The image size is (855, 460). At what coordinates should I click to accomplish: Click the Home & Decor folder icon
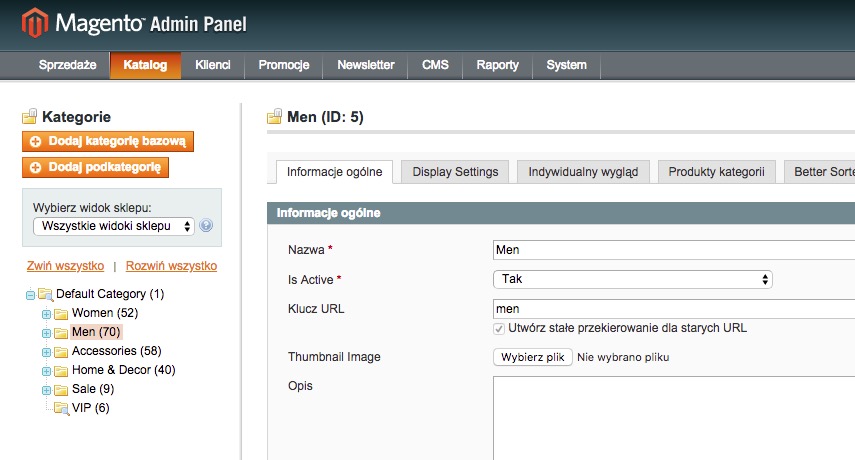coord(60,371)
